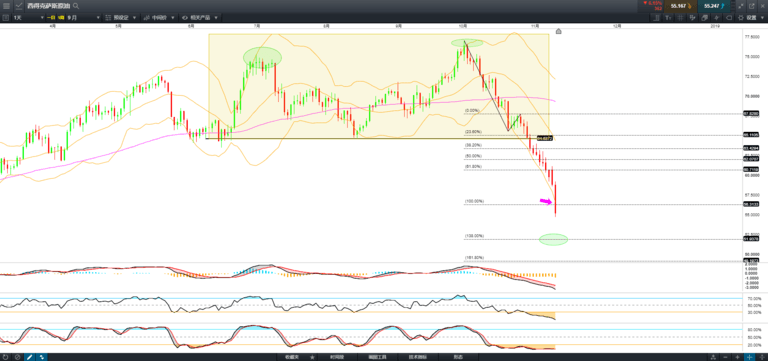Select the yellow 一日 quick period button
768x361 pixels.
click(x=51, y=17)
